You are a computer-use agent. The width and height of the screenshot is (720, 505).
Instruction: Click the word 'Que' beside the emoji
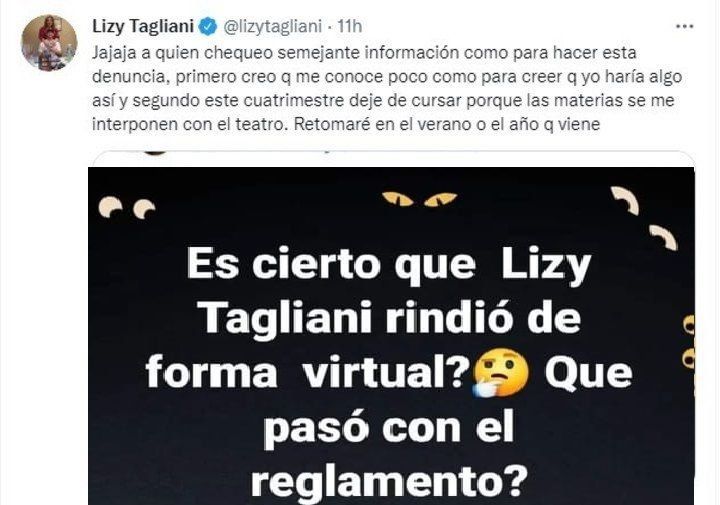point(588,372)
